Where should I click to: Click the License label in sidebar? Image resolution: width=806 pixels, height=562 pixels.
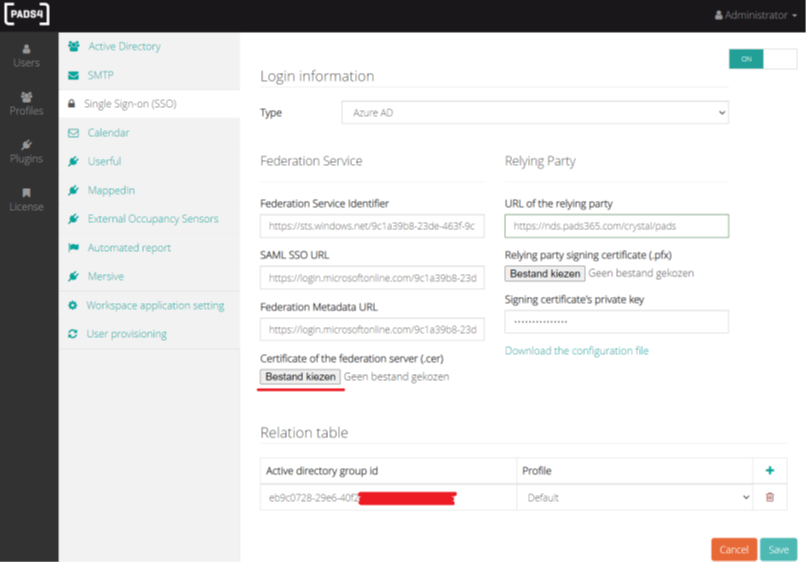(26, 207)
